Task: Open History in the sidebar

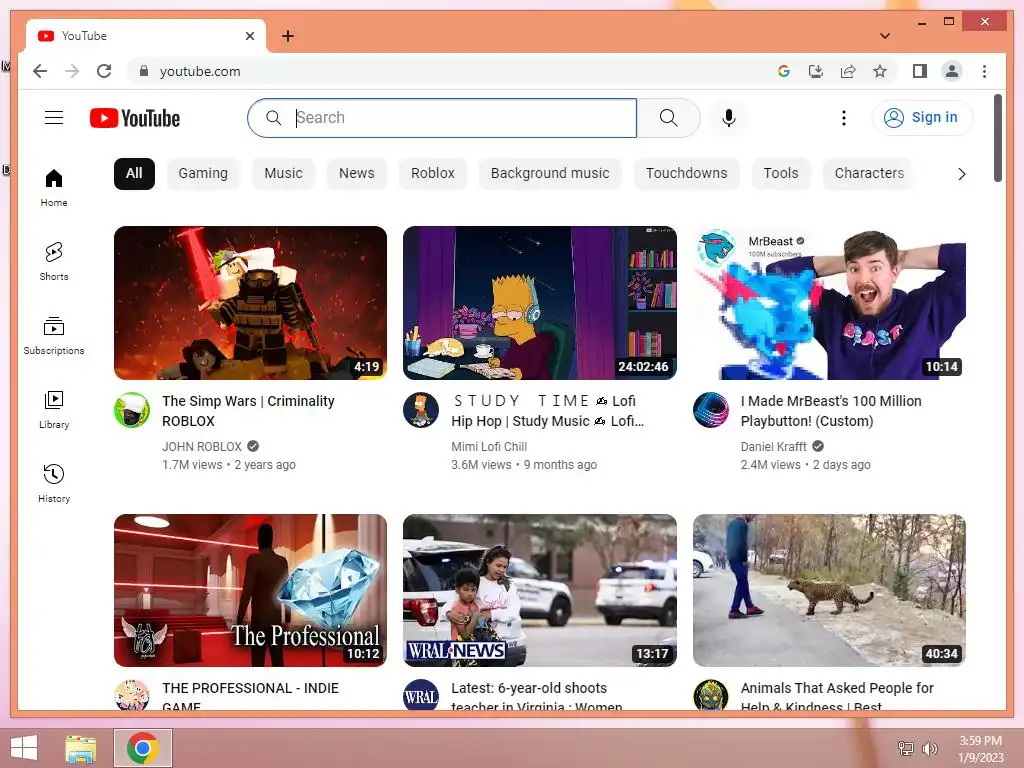Action: [54, 483]
